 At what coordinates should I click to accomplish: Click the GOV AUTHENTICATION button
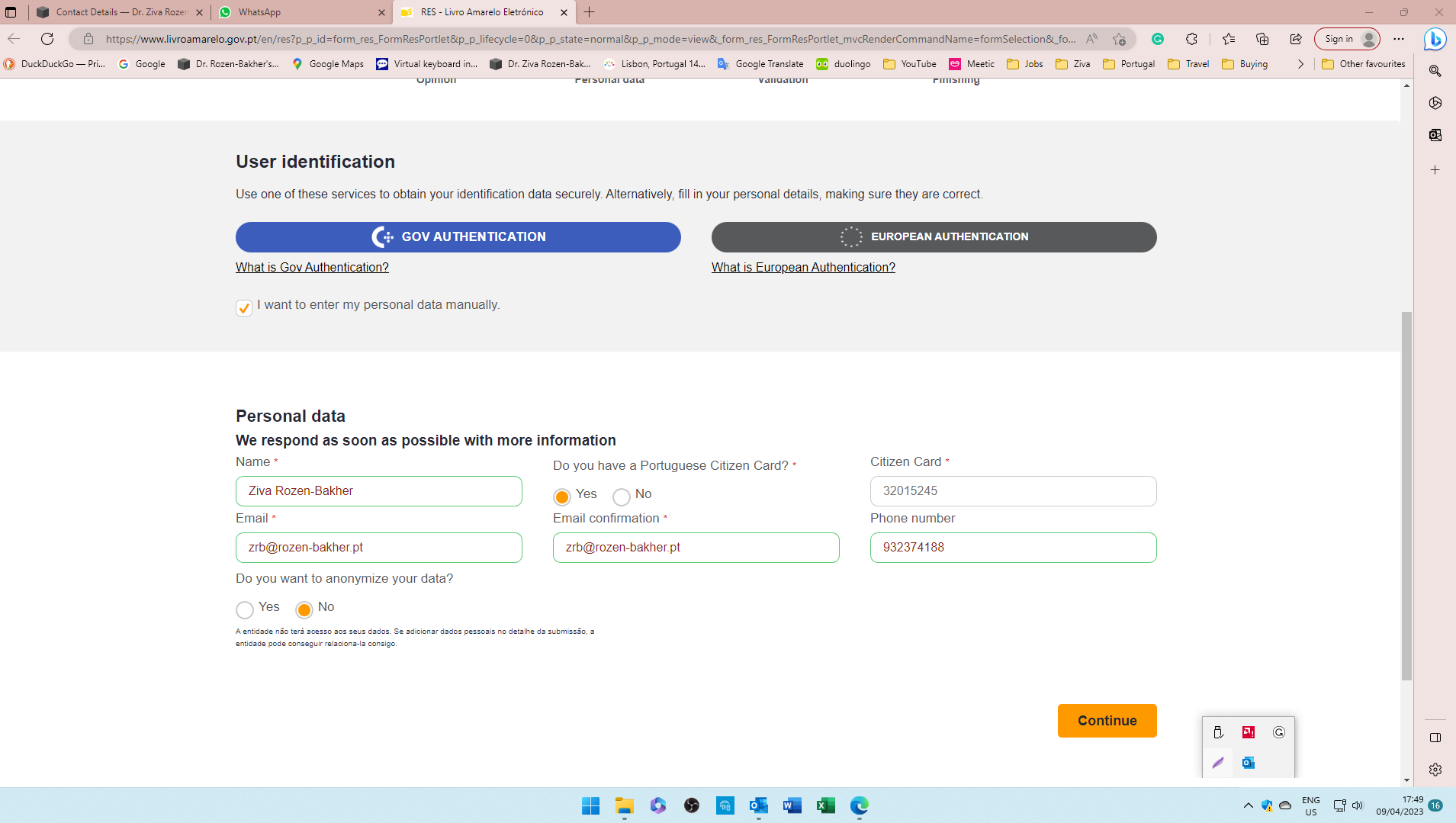coord(458,237)
